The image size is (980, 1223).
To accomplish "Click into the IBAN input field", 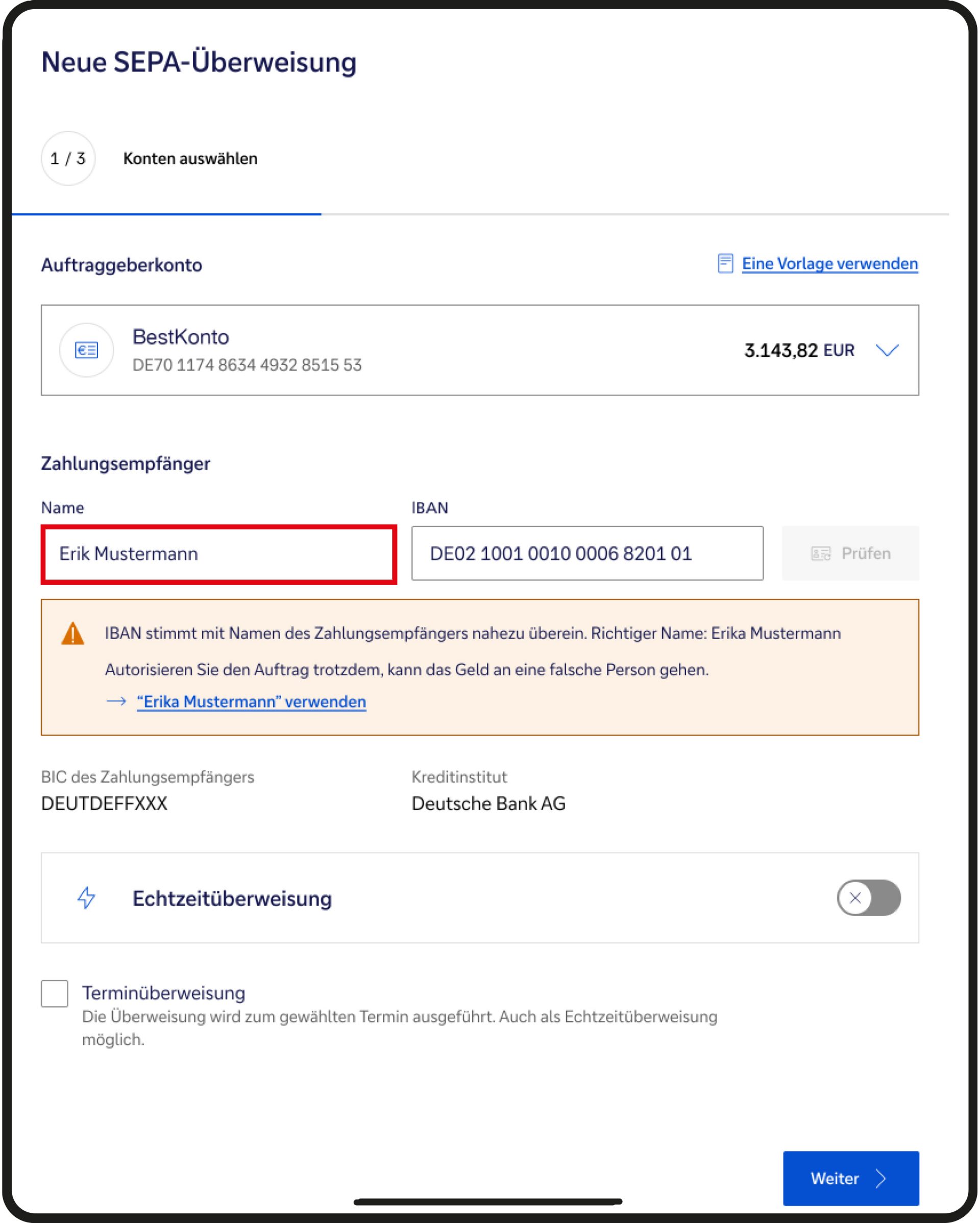I will coord(587,554).
